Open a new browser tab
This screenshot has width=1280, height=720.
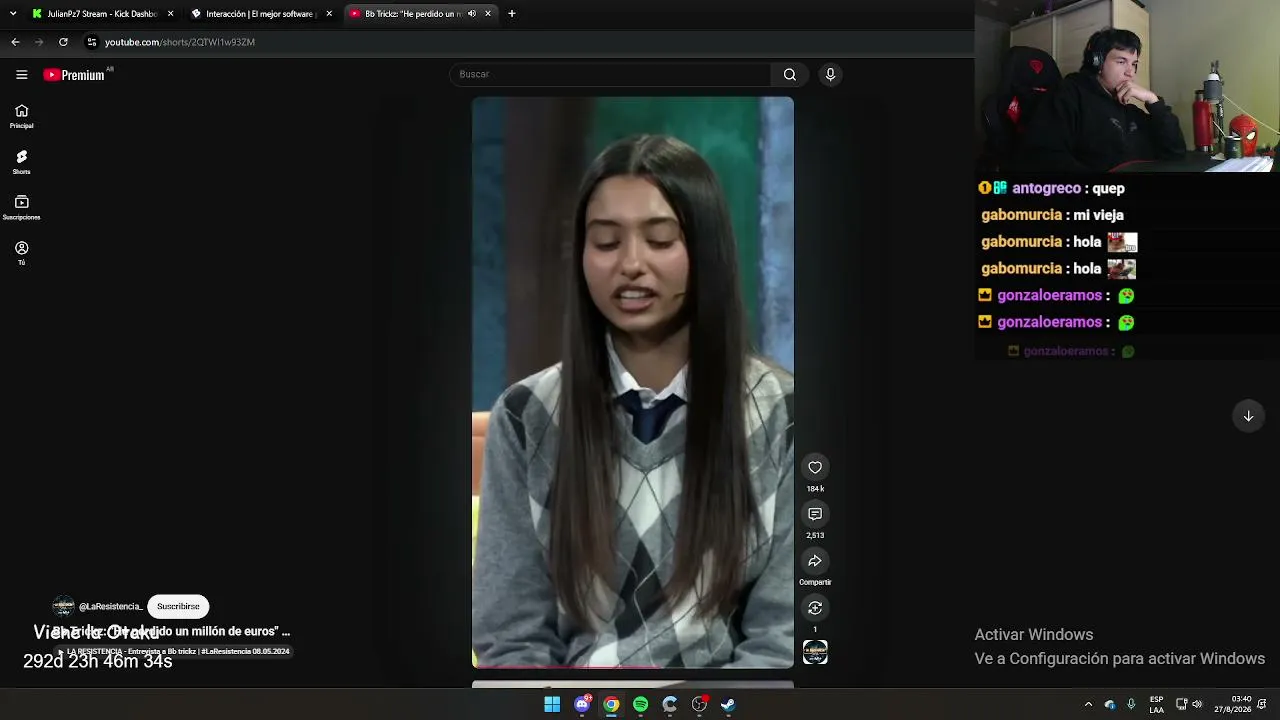tap(512, 14)
